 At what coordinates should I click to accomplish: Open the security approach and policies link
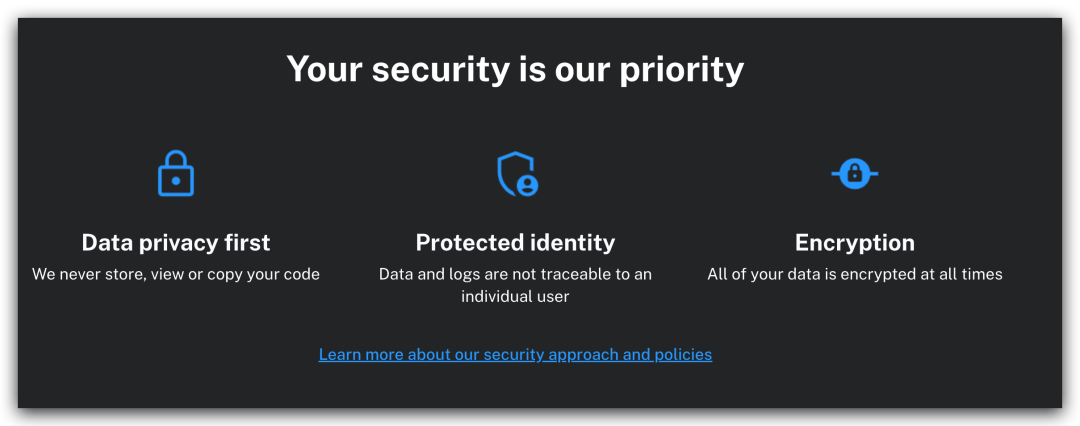515,354
